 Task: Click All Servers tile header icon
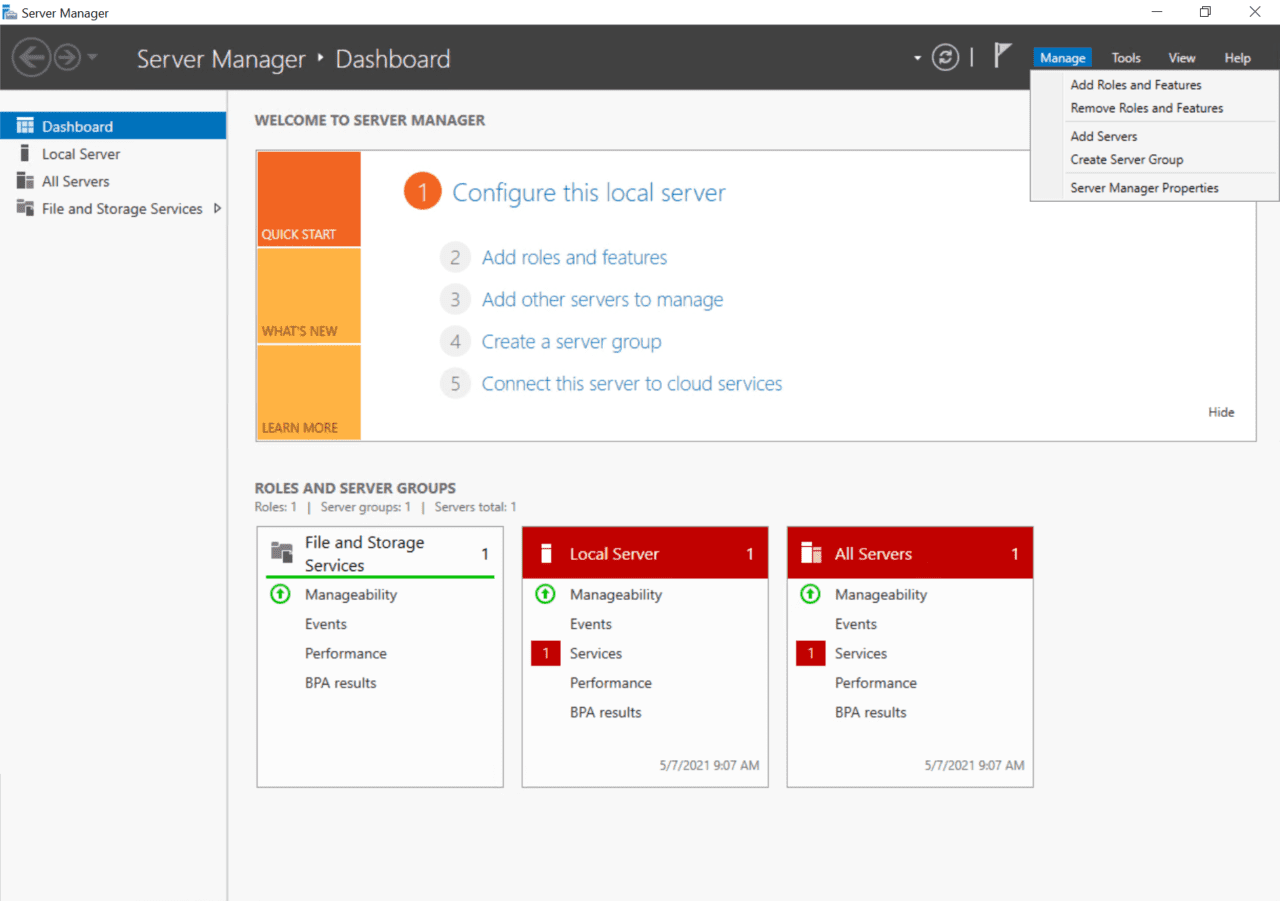[x=811, y=553]
